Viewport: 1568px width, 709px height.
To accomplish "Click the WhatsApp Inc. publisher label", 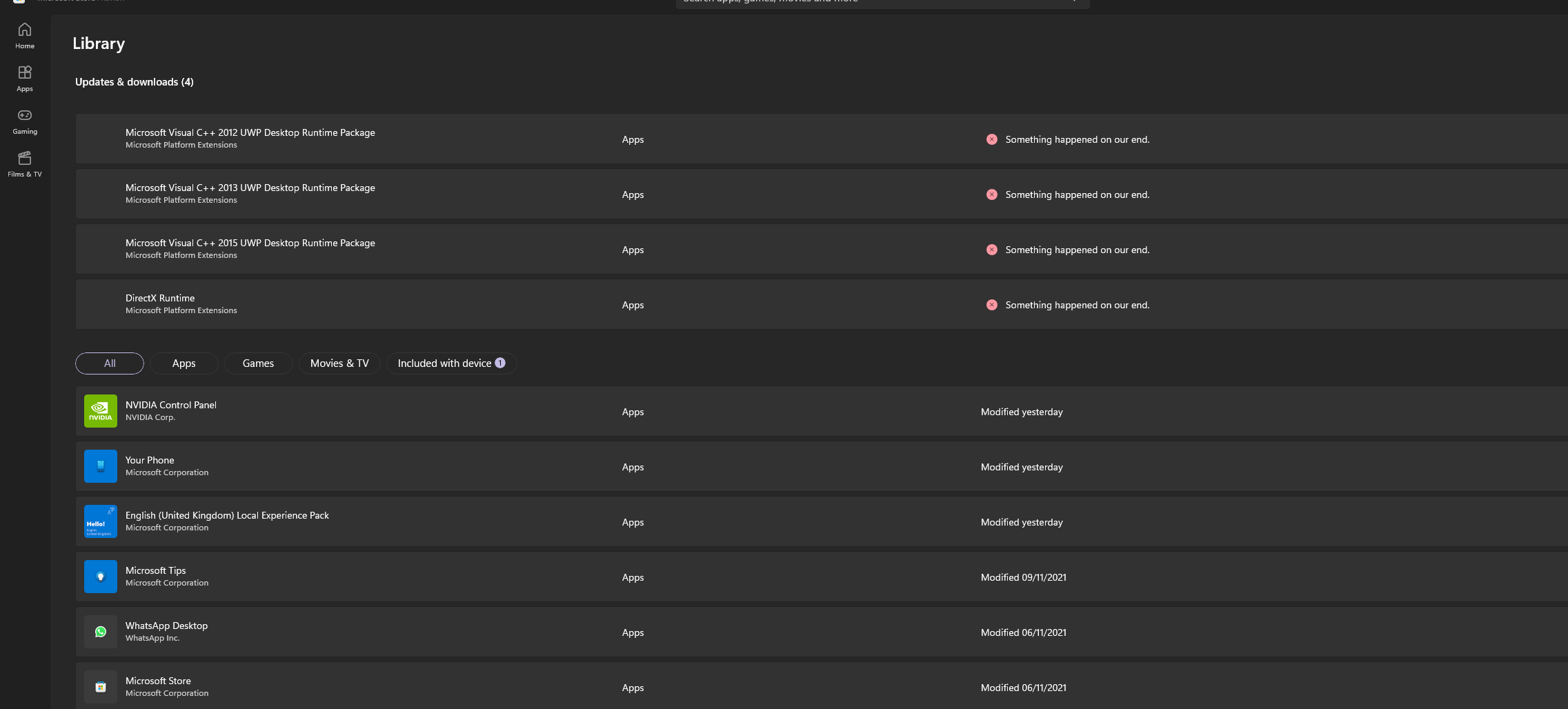I will pyautogui.click(x=152, y=638).
